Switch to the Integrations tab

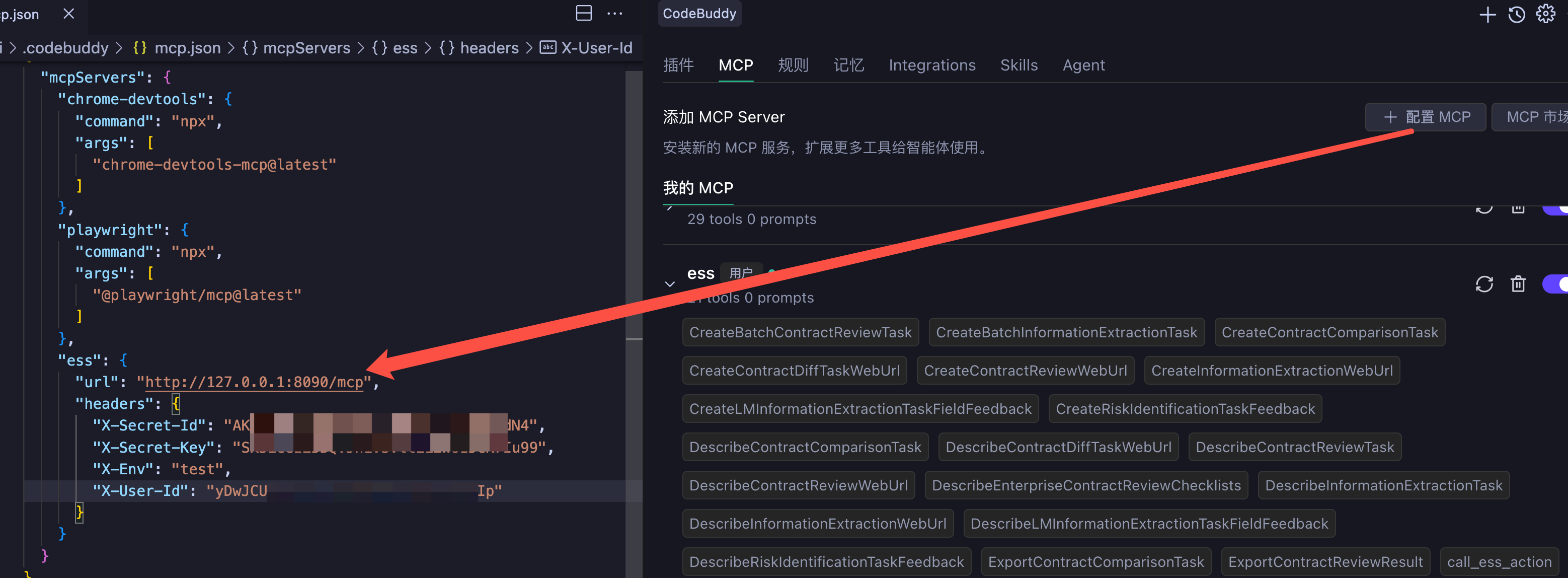[x=931, y=65]
